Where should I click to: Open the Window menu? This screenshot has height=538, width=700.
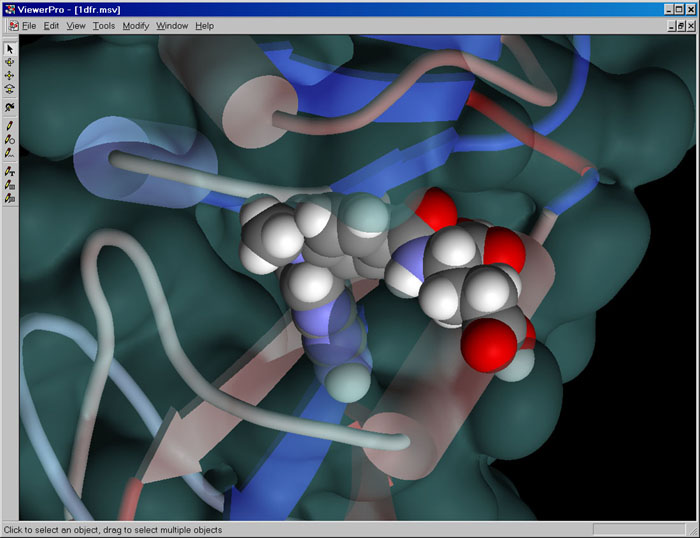[x=172, y=26]
